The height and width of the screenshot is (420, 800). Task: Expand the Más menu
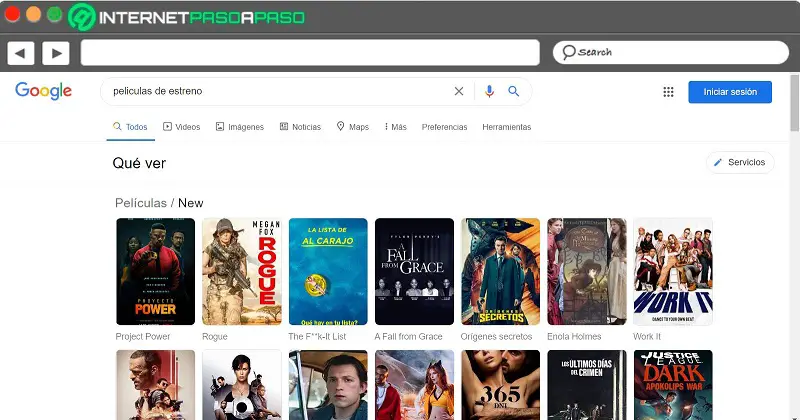[395, 127]
